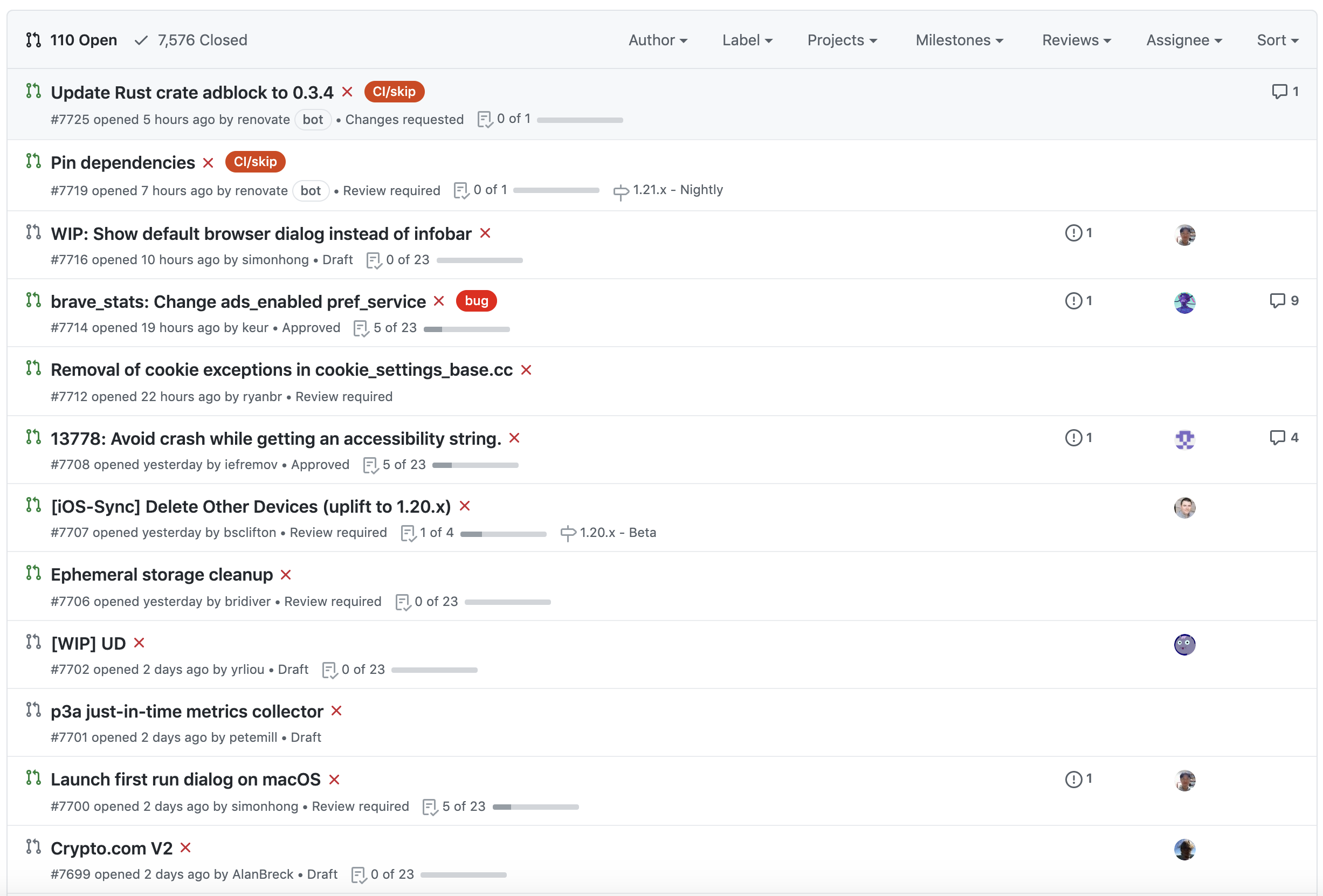Viewport: 1323px width, 896px height.
Task: Click task list icon beside 5 of 23 on #7714
Action: click(361, 328)
